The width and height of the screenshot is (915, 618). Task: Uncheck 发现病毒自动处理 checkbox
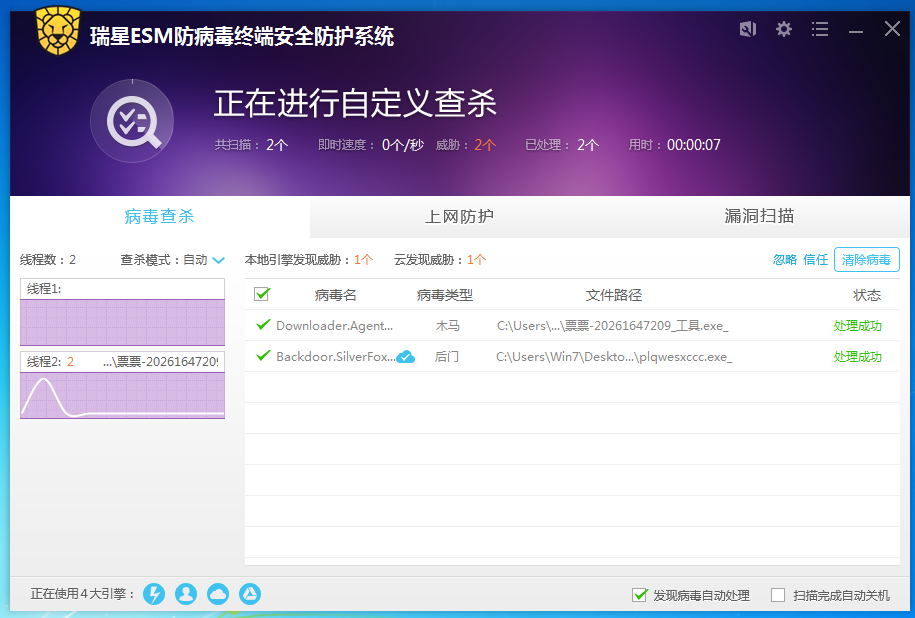tap(640, 595)
